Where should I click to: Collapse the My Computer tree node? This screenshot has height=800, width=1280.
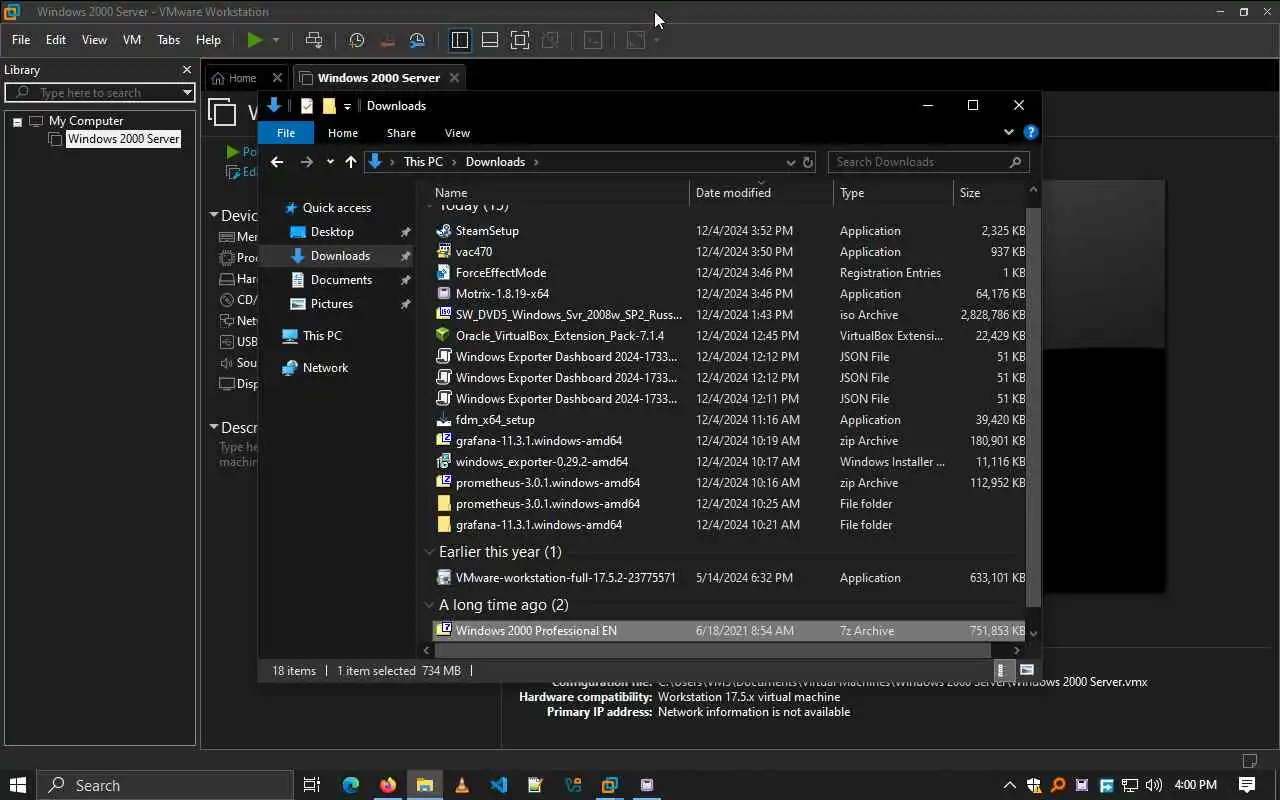[17, 121]
